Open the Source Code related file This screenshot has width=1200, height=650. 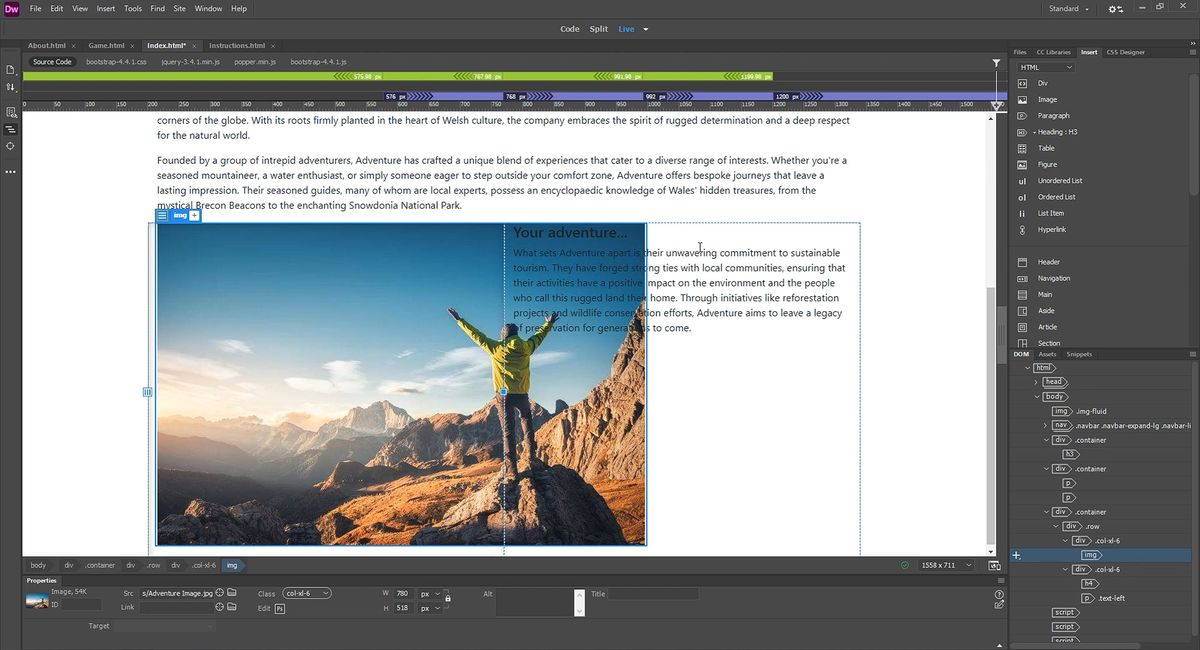(x=51, y=61)
